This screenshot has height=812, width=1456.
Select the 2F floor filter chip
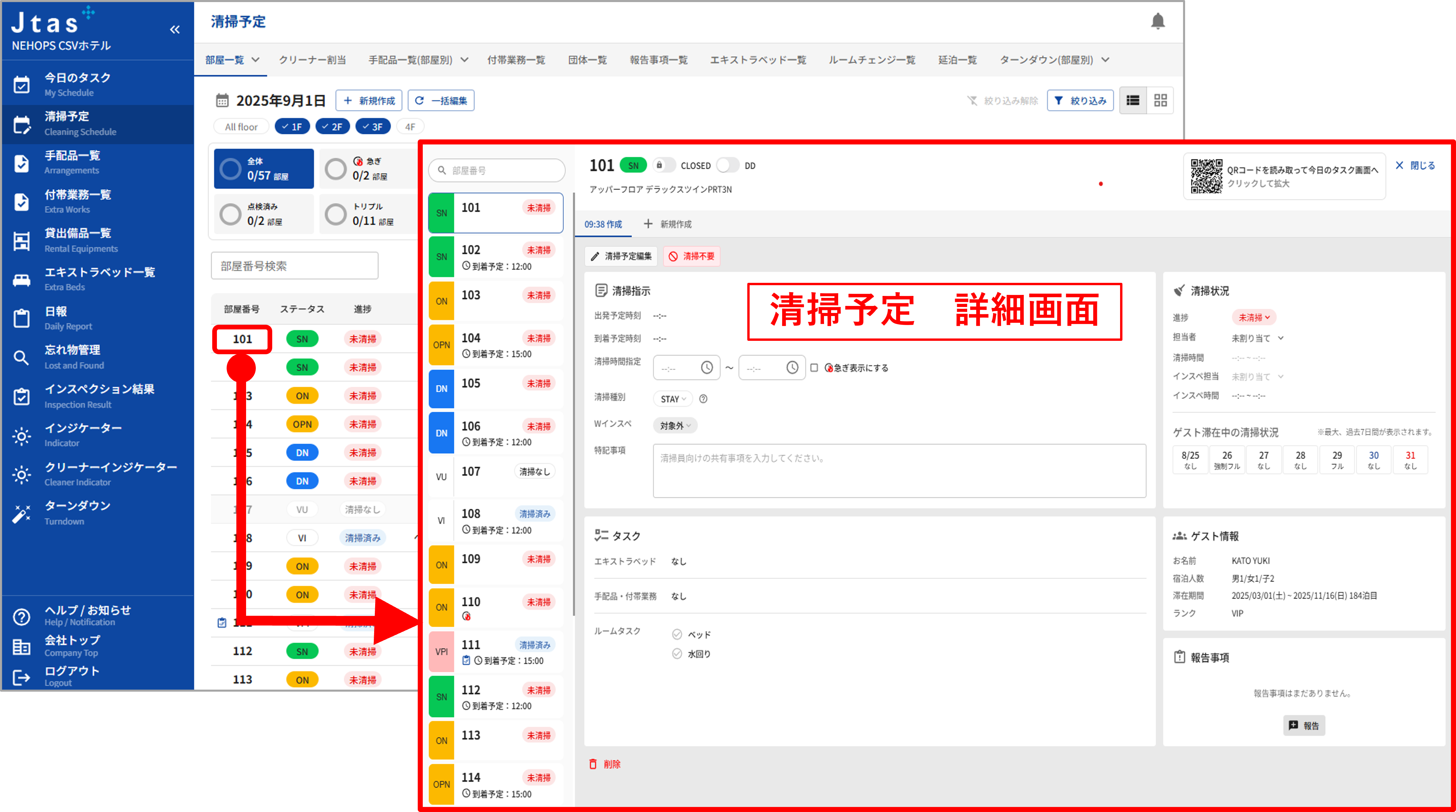point(332,127)
